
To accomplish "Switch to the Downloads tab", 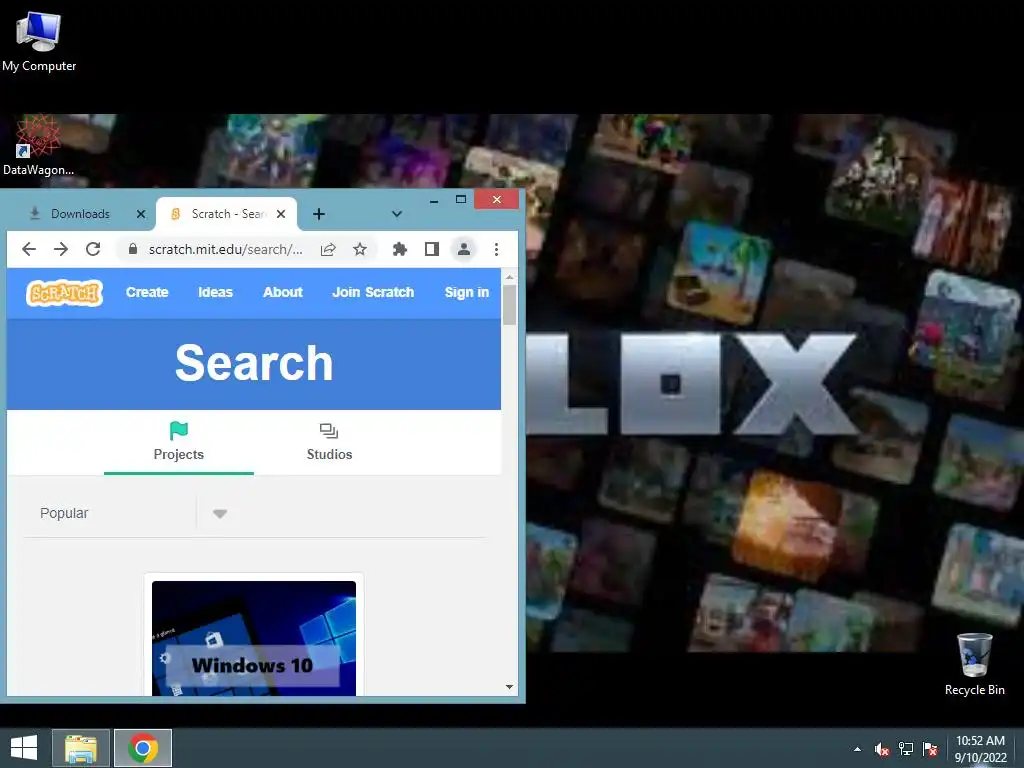I will [x=80, y=214].
